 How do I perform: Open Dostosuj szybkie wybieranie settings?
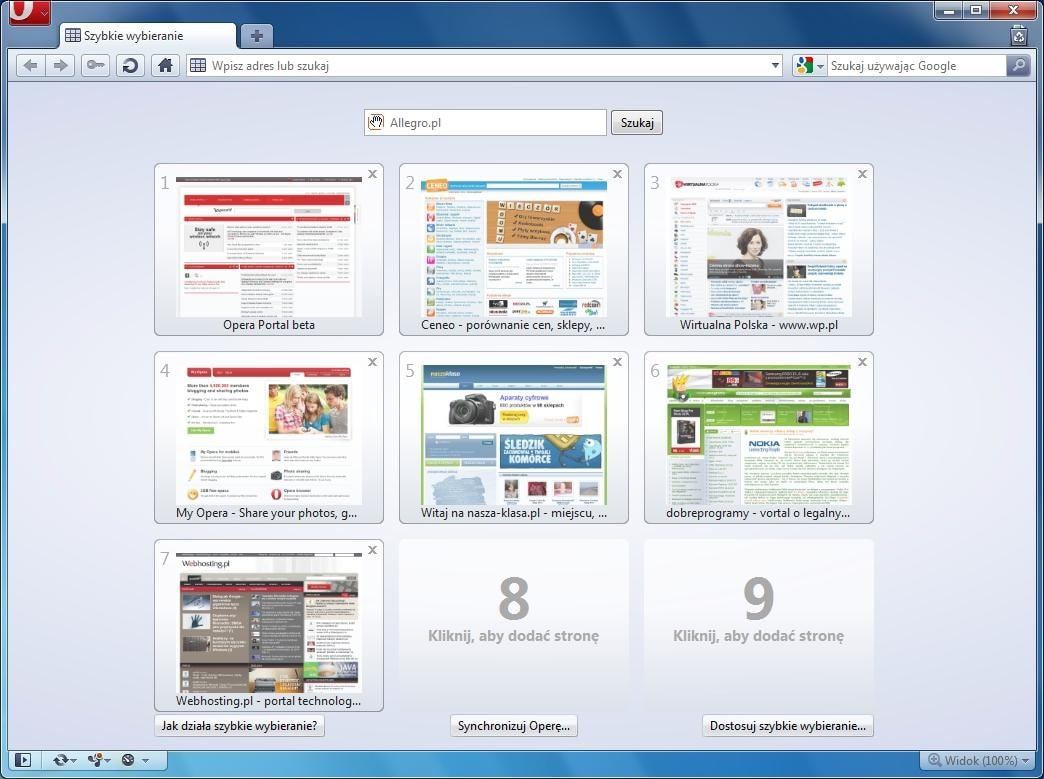(x=788, y=726)
